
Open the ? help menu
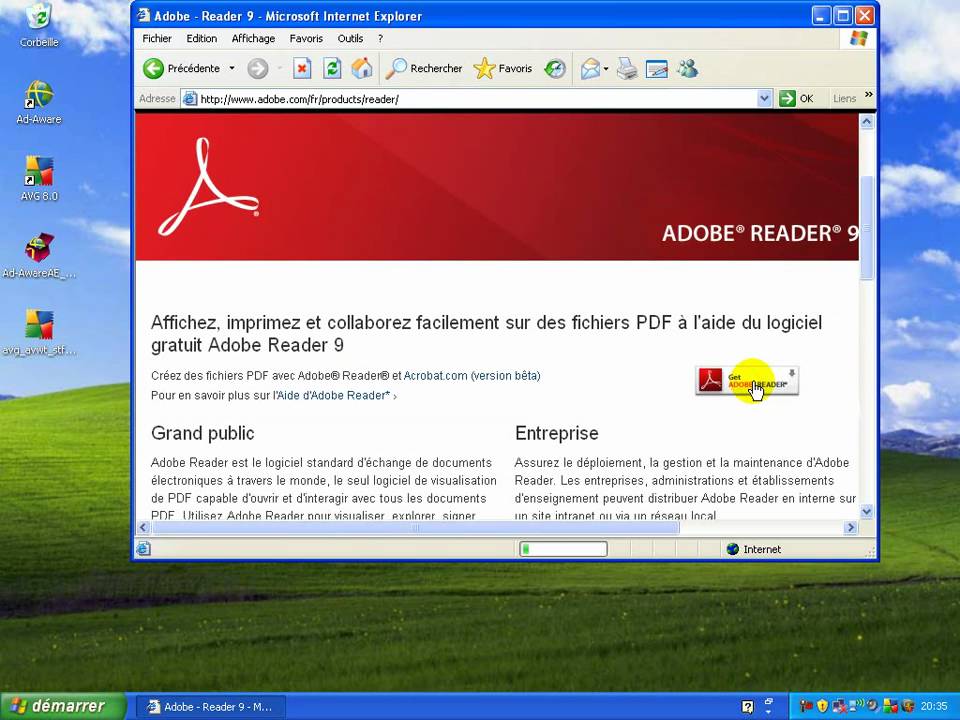pyautogui.click(x=380, y=39)
